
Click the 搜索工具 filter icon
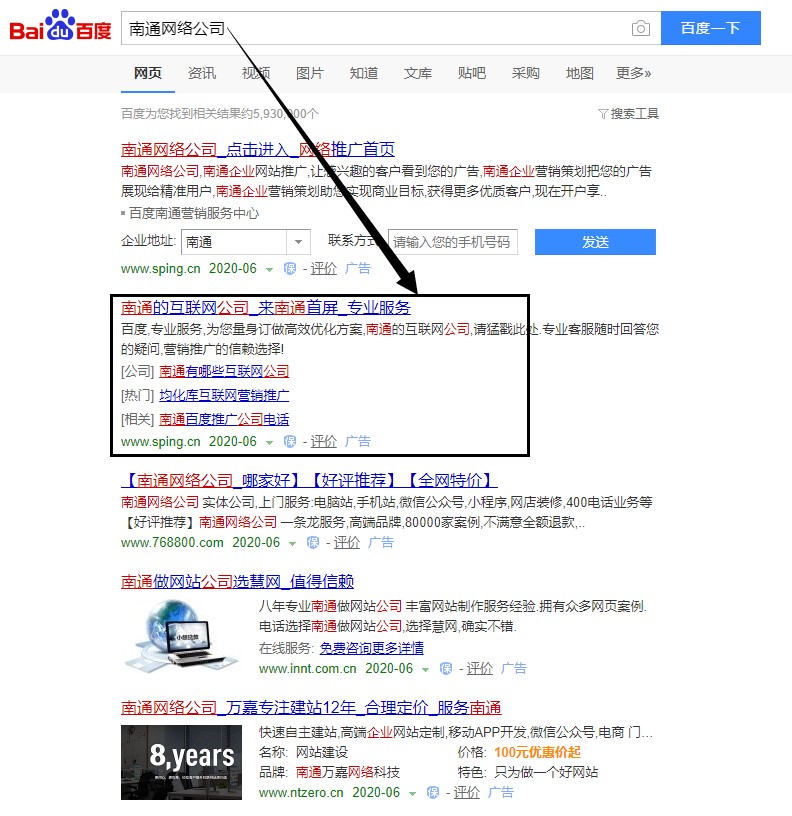[x=603, y=113]
